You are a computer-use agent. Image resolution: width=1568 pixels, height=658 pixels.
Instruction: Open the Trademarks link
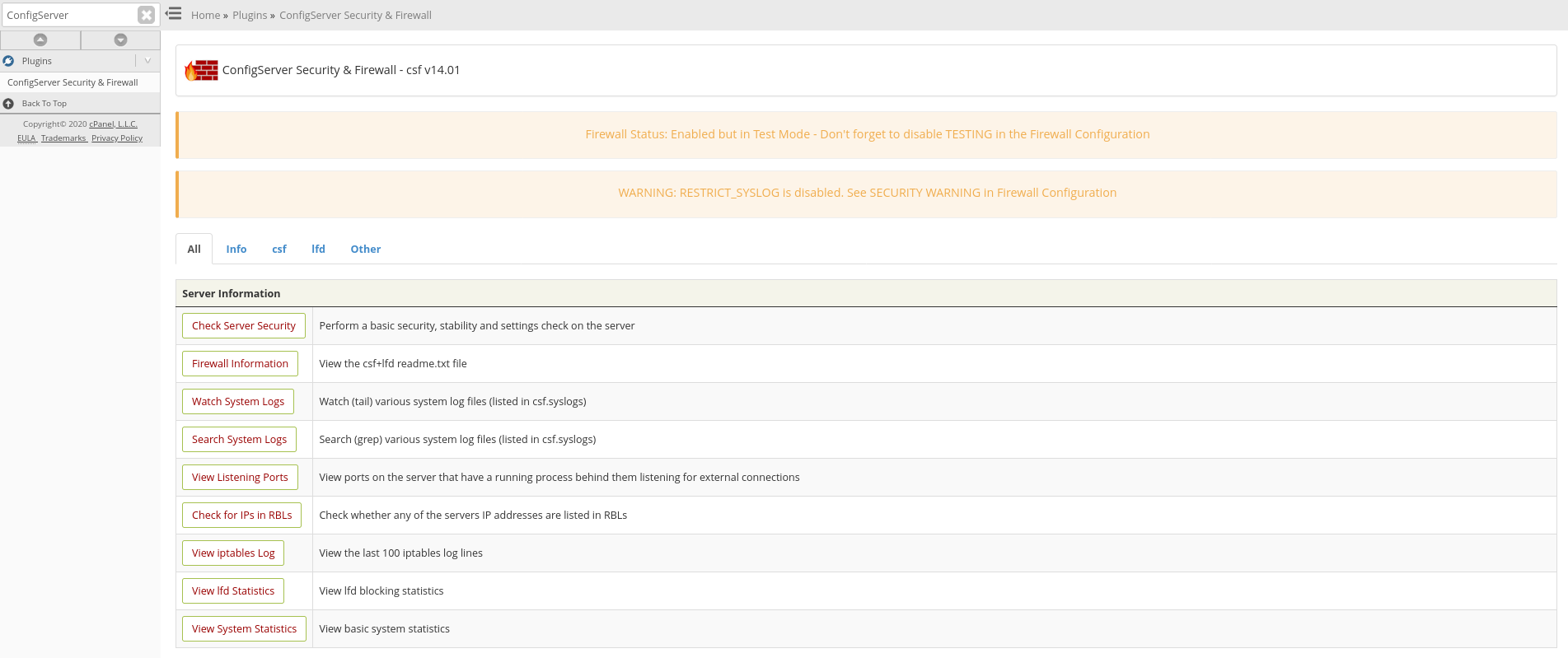[x=63, y=138]
